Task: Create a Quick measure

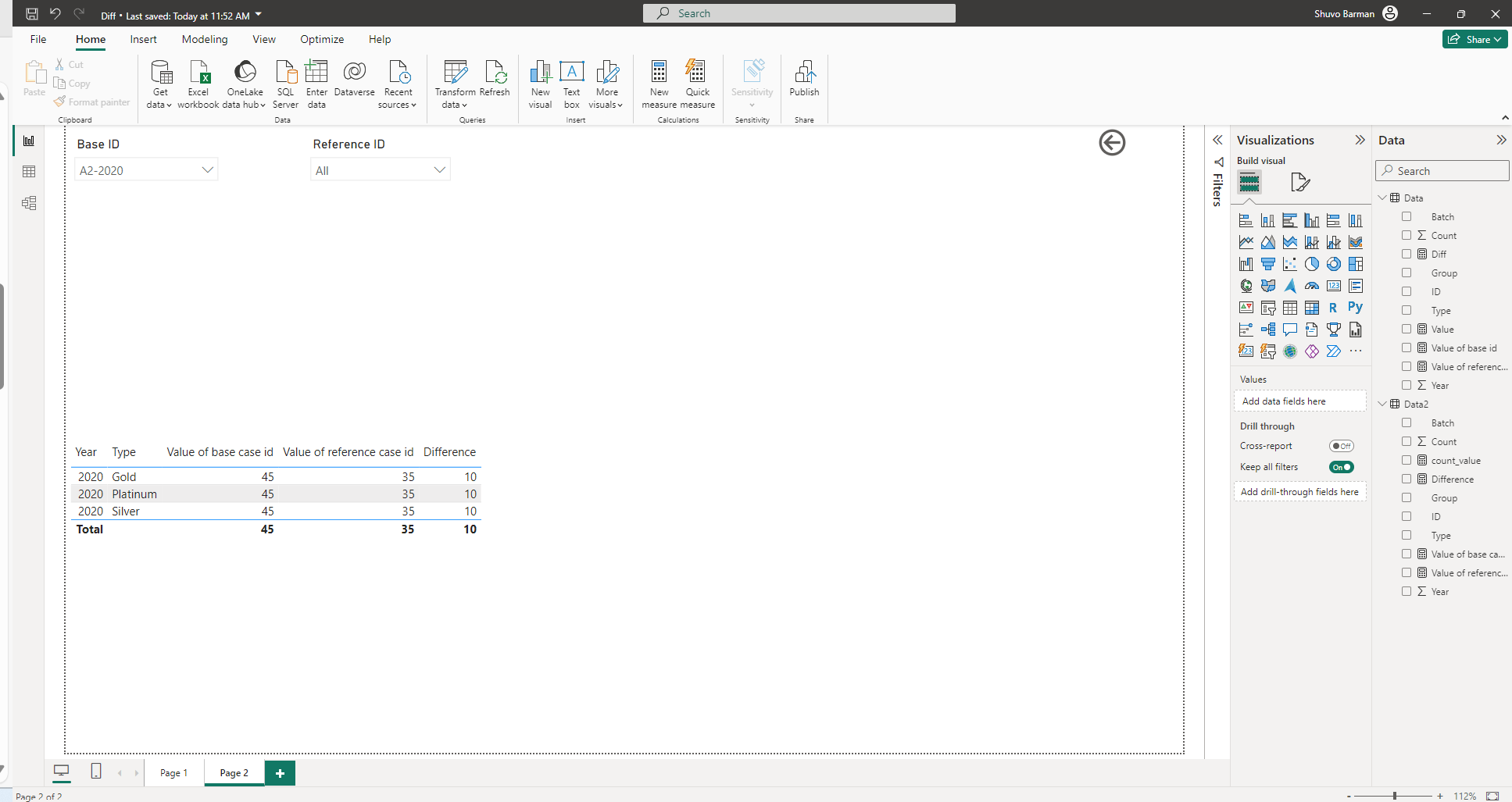Action: click(697, 84)
